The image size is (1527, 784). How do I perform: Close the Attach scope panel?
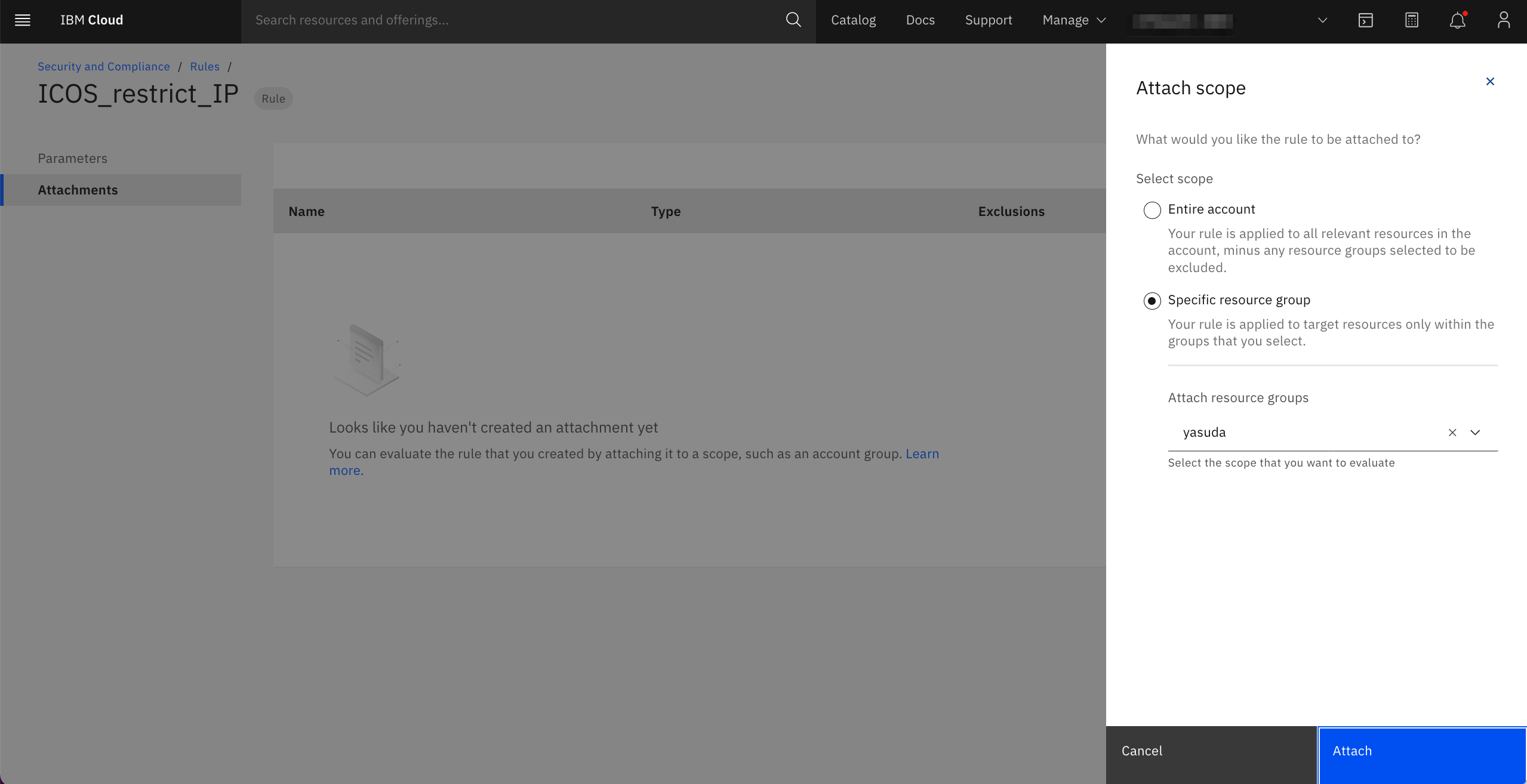[1490, 82]
